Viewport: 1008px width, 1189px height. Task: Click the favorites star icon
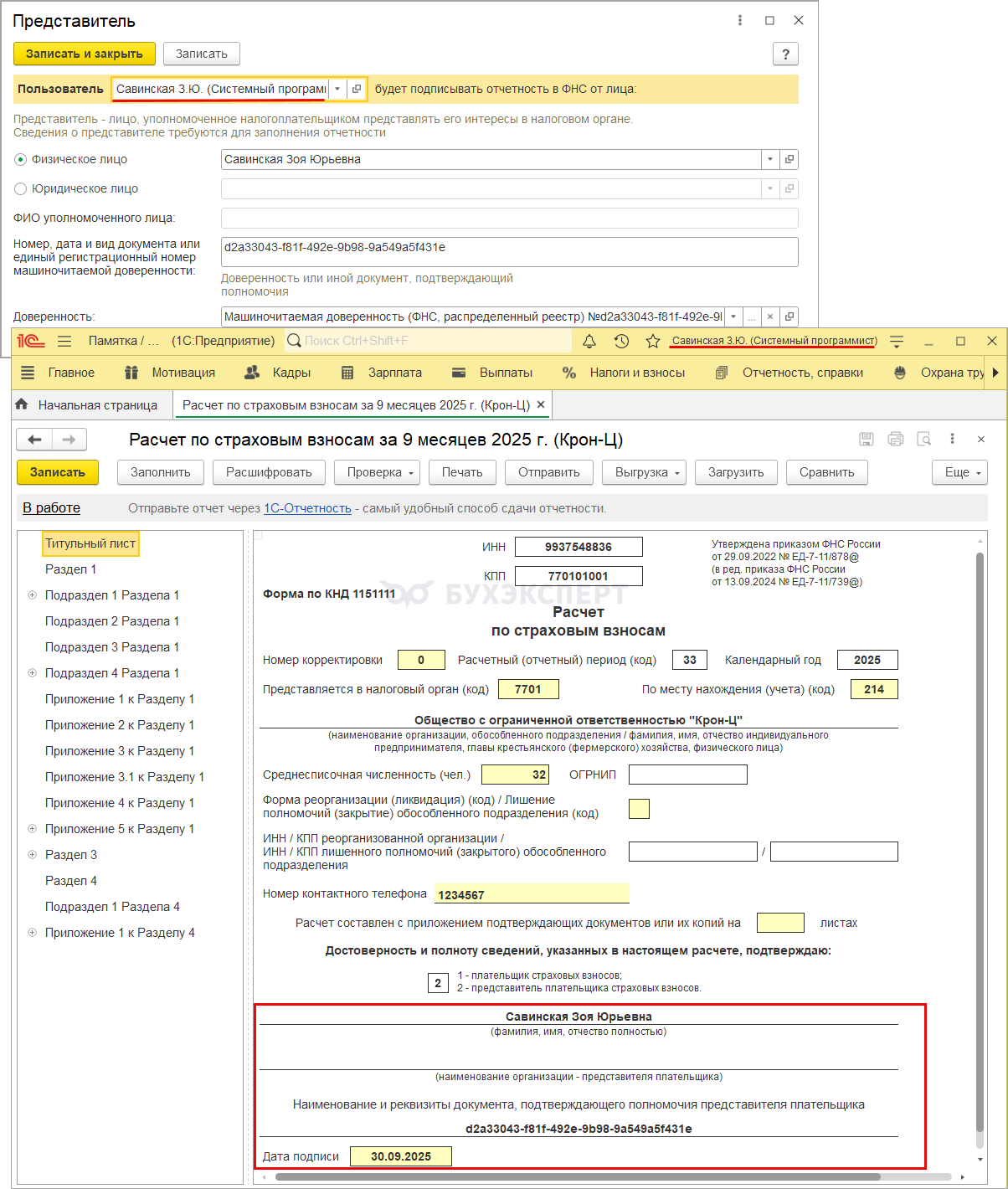[x=653, y=341]
